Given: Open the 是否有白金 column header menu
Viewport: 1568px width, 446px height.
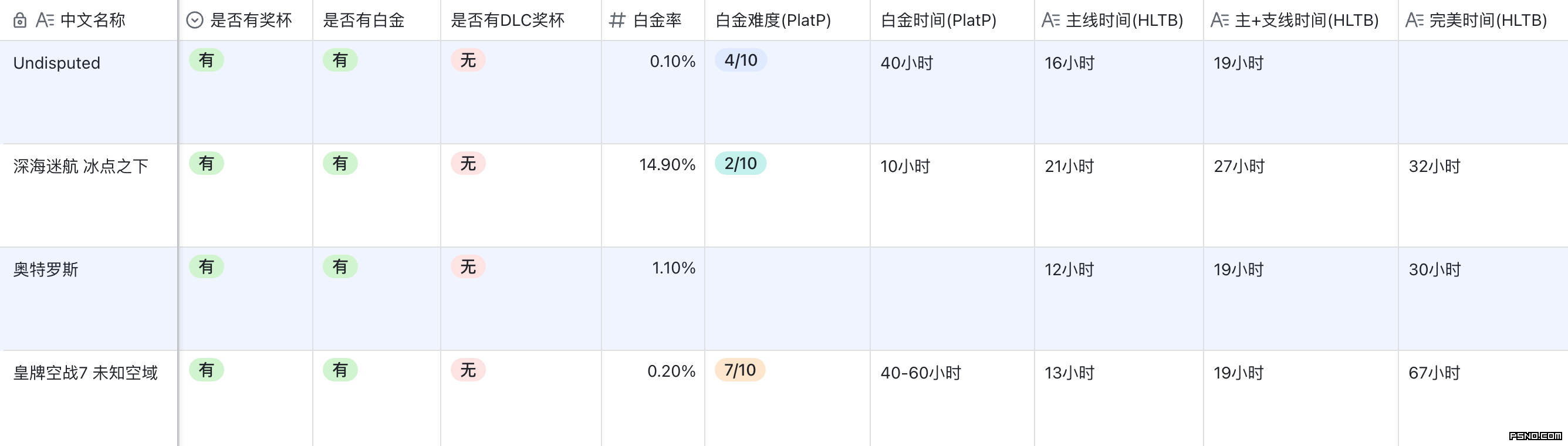Looking at the screenshot, I should (364, 21).
